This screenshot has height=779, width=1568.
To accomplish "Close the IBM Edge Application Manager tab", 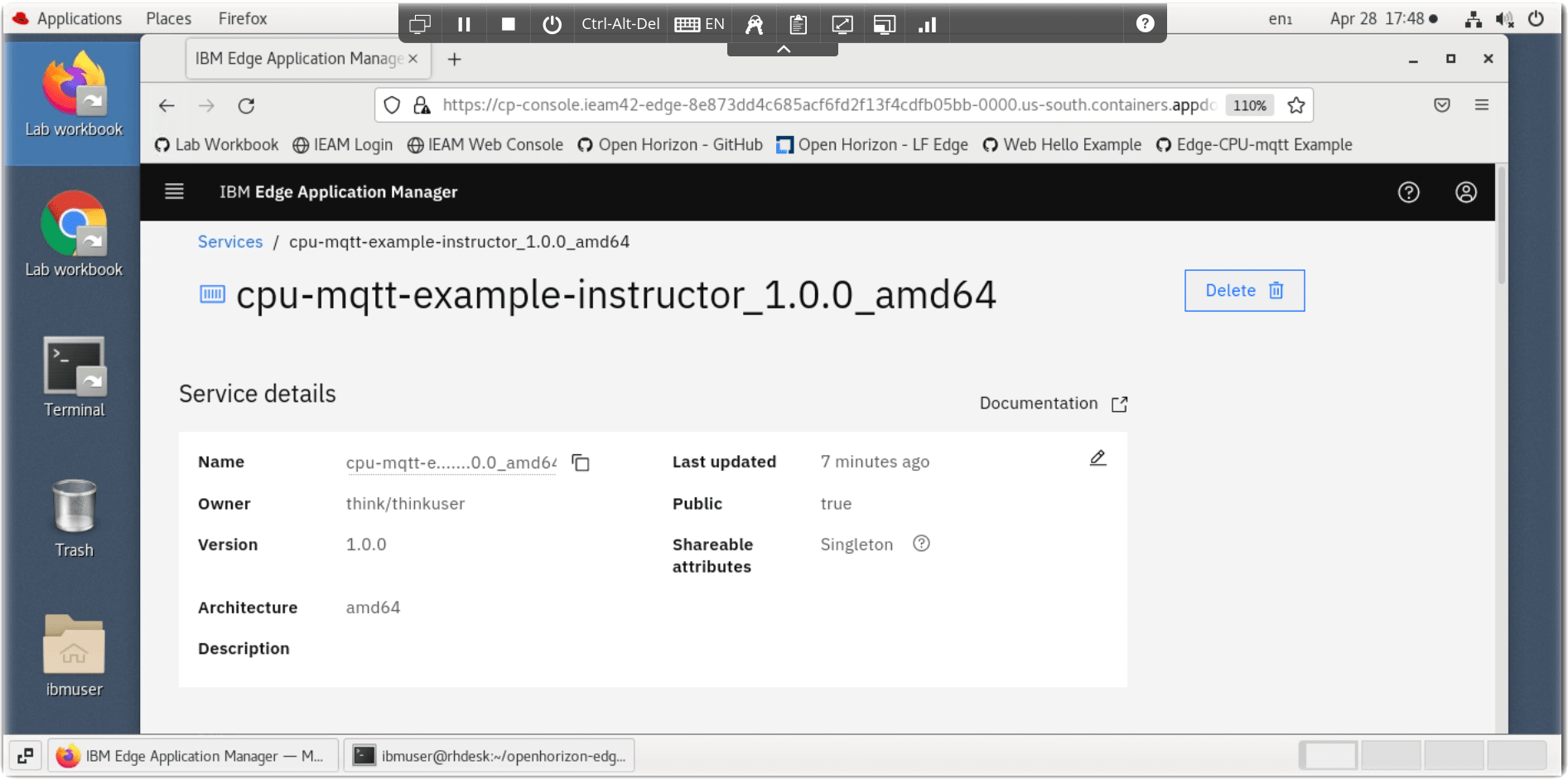I will tap(413, 59).
